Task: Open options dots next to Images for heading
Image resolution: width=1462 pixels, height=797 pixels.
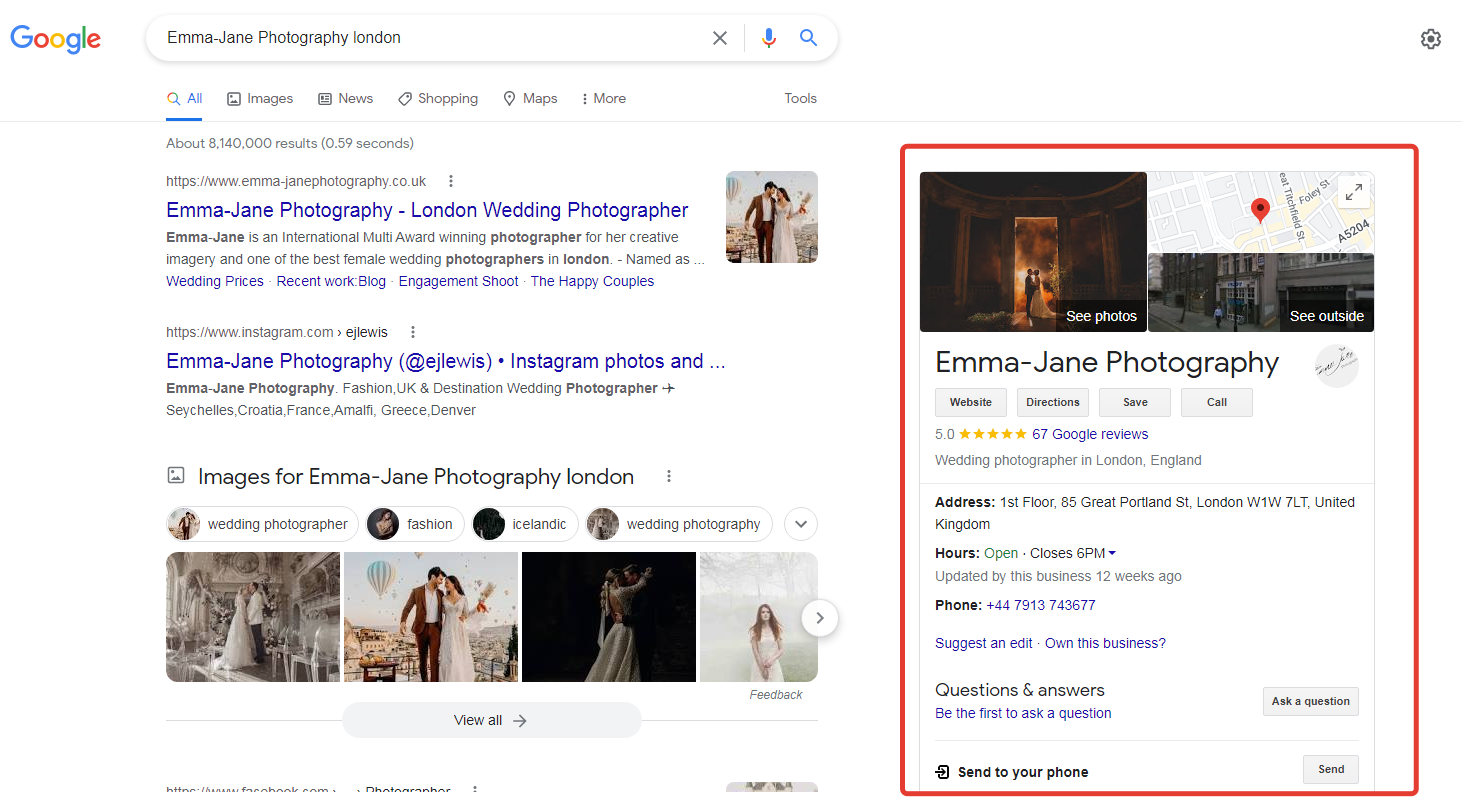Action: tap(669, 477)
